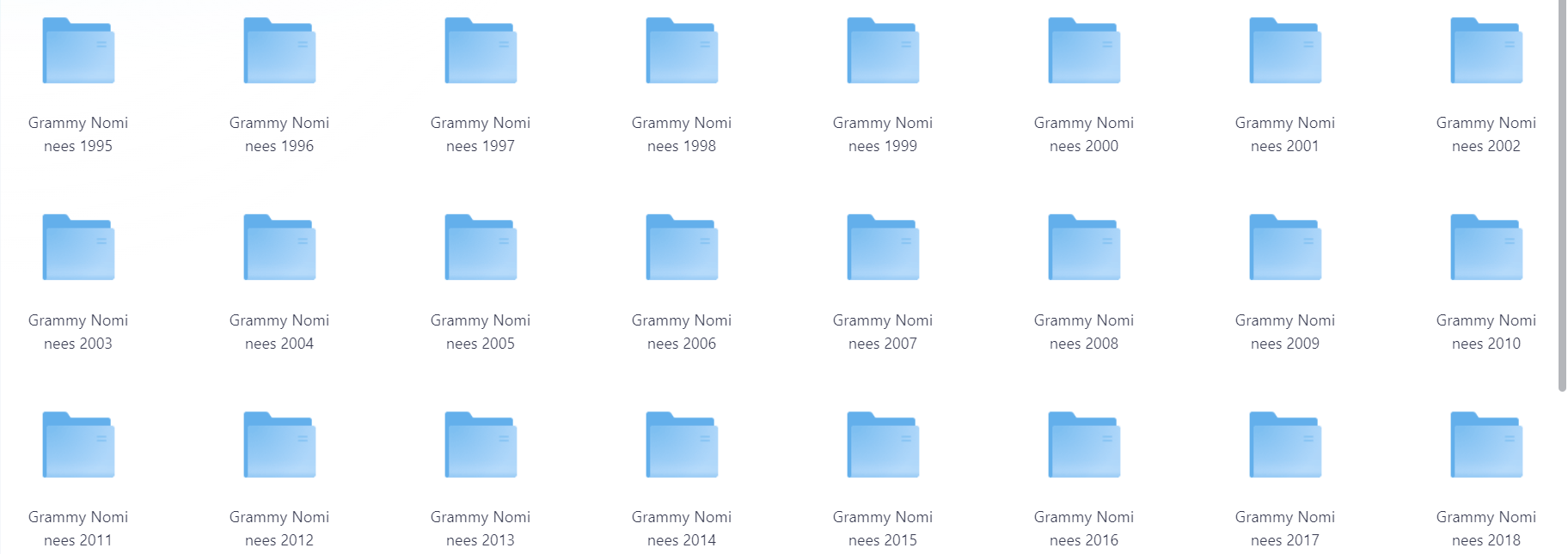Image resolution: width=1568 pixels, height=554 pixels.
Task: Click the Grammy Nominees 2007 folder thumbnail
Action: coord(883,248)
